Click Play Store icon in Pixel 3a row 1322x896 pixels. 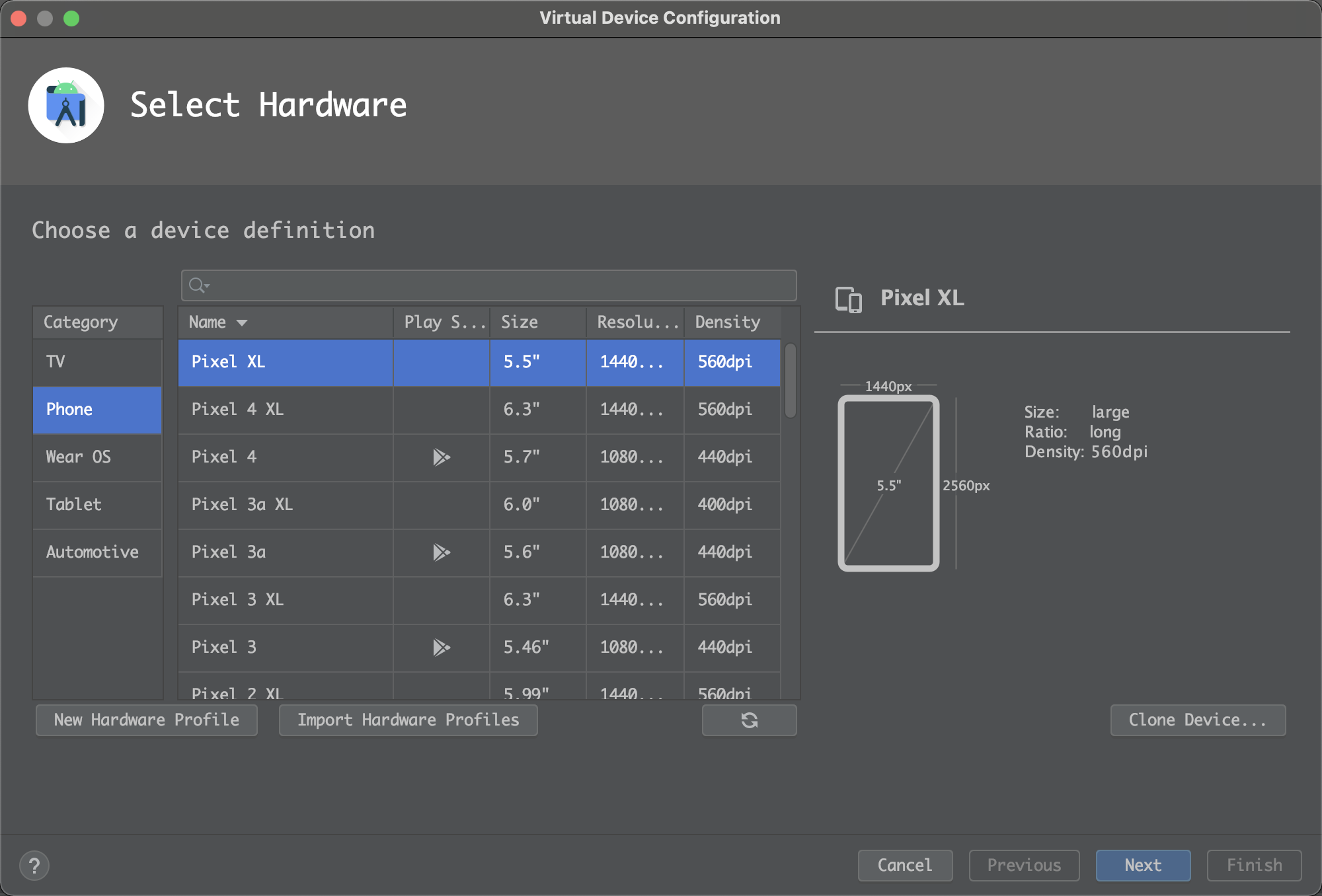[442, 552]
